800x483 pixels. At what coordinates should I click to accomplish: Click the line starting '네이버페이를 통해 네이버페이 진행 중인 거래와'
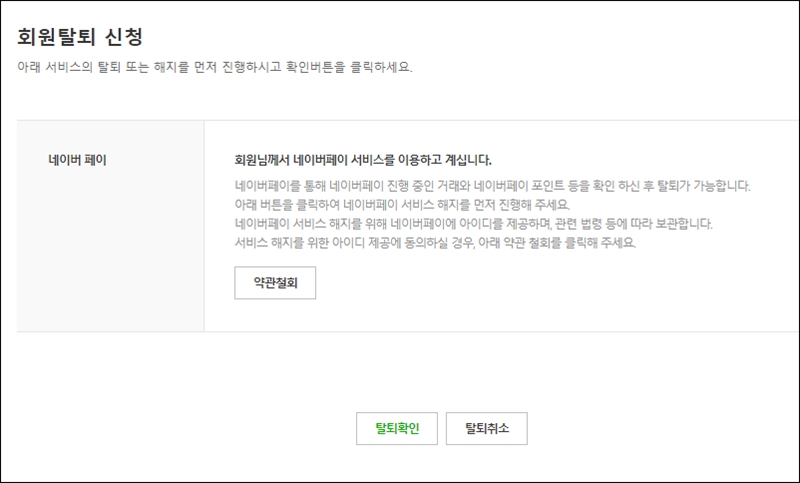pyautogui.click(x=492, y=186)
